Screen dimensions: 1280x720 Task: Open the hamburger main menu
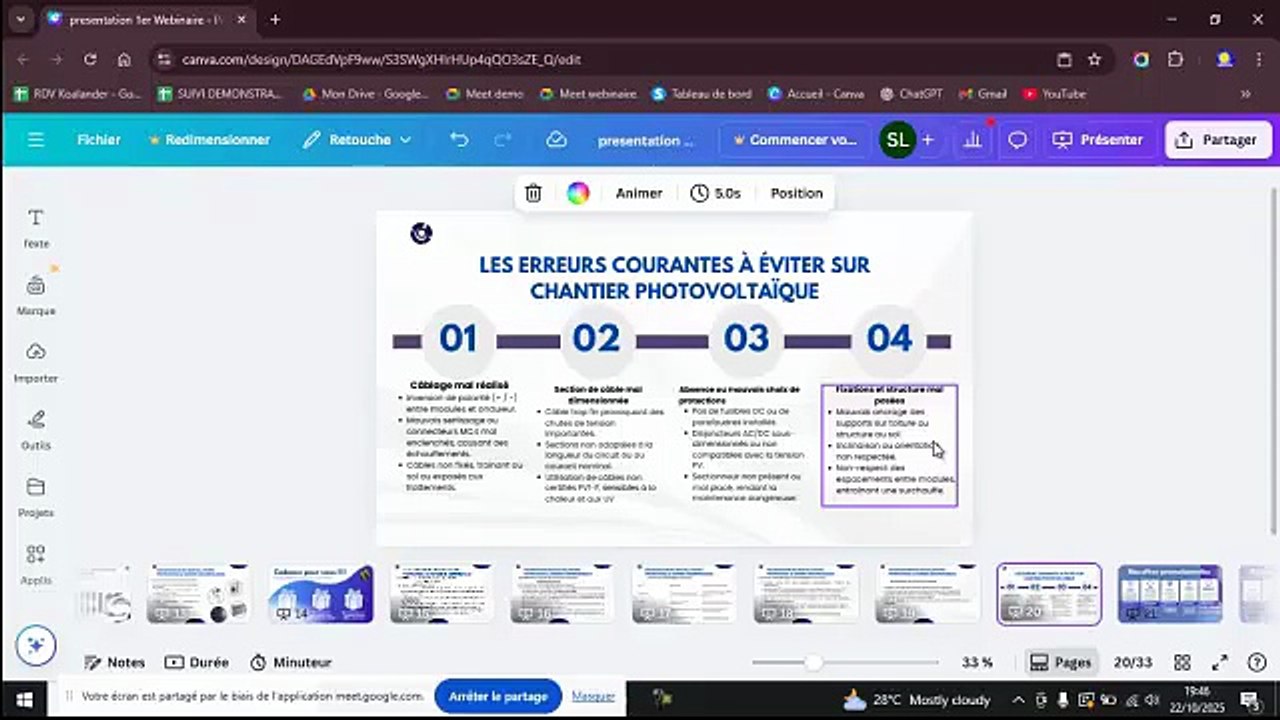click(36, 140)
